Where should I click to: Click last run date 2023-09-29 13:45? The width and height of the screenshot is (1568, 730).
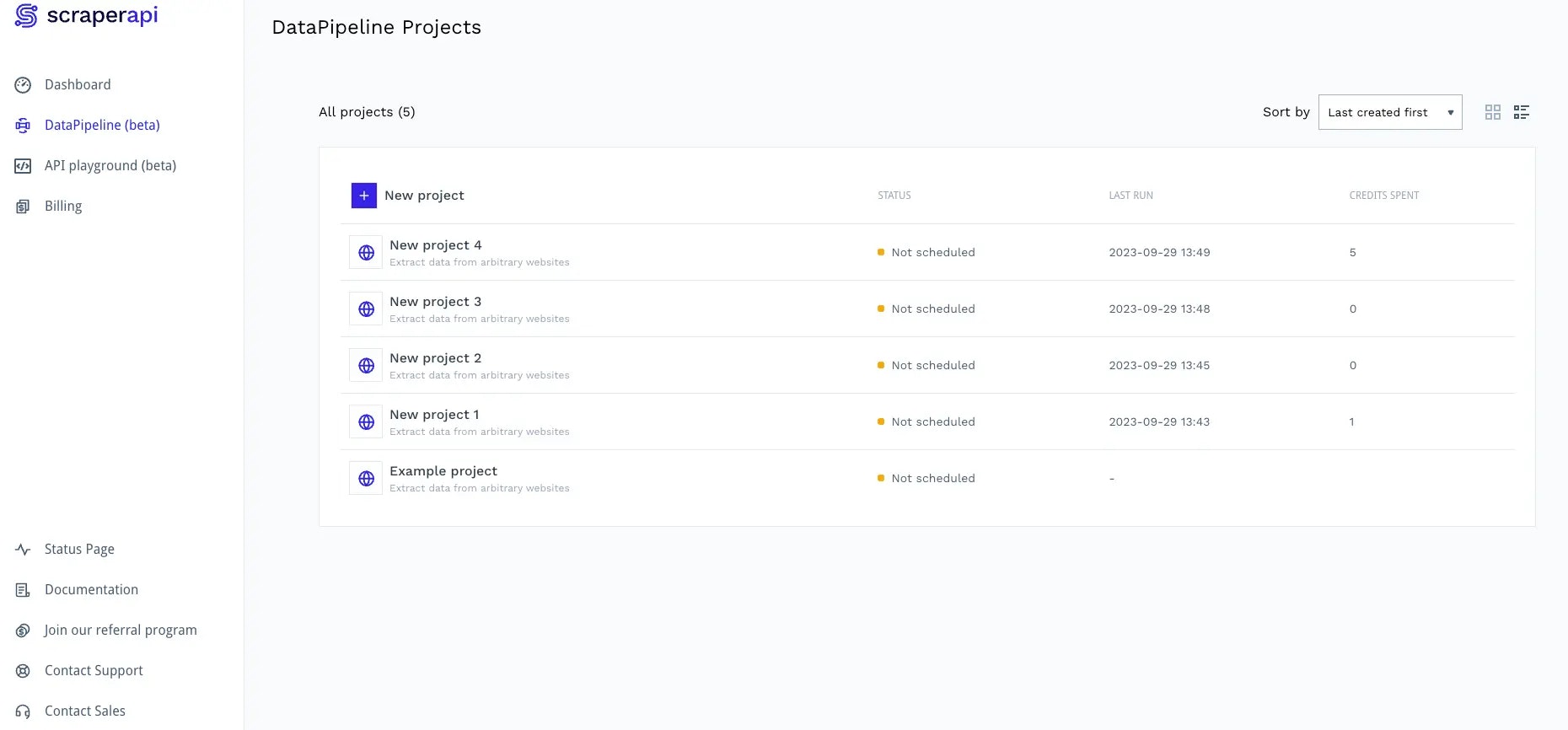(1159, 365)
